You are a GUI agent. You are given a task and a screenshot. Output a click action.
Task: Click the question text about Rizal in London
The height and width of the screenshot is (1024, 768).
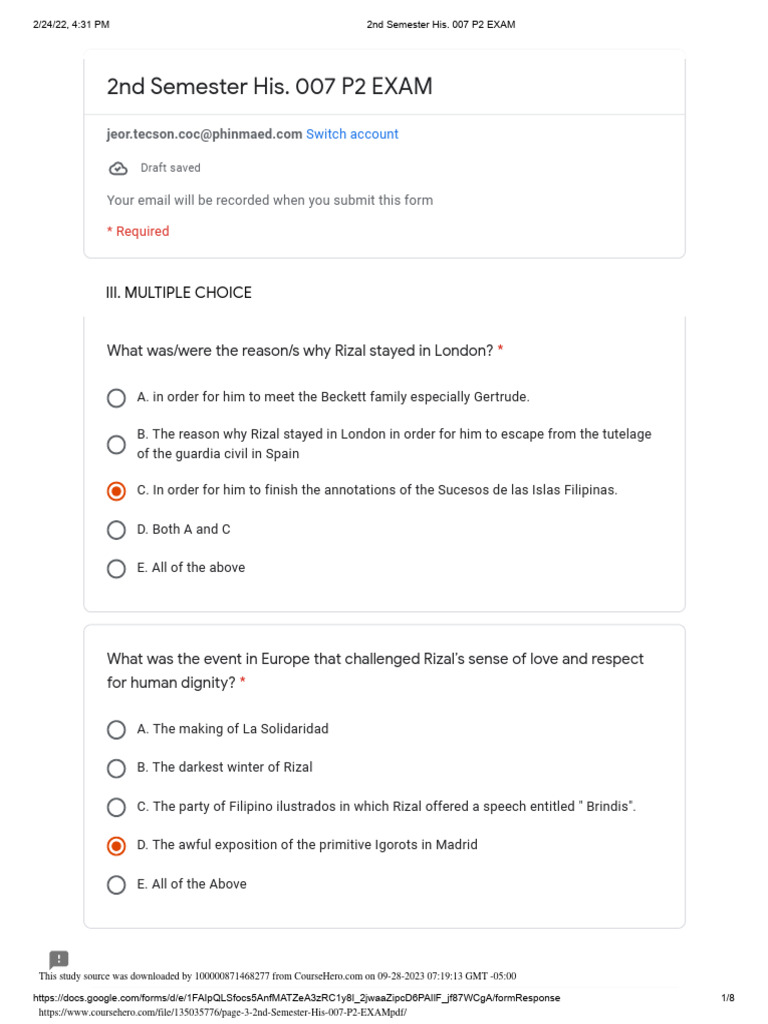click(x=300, y=351)
